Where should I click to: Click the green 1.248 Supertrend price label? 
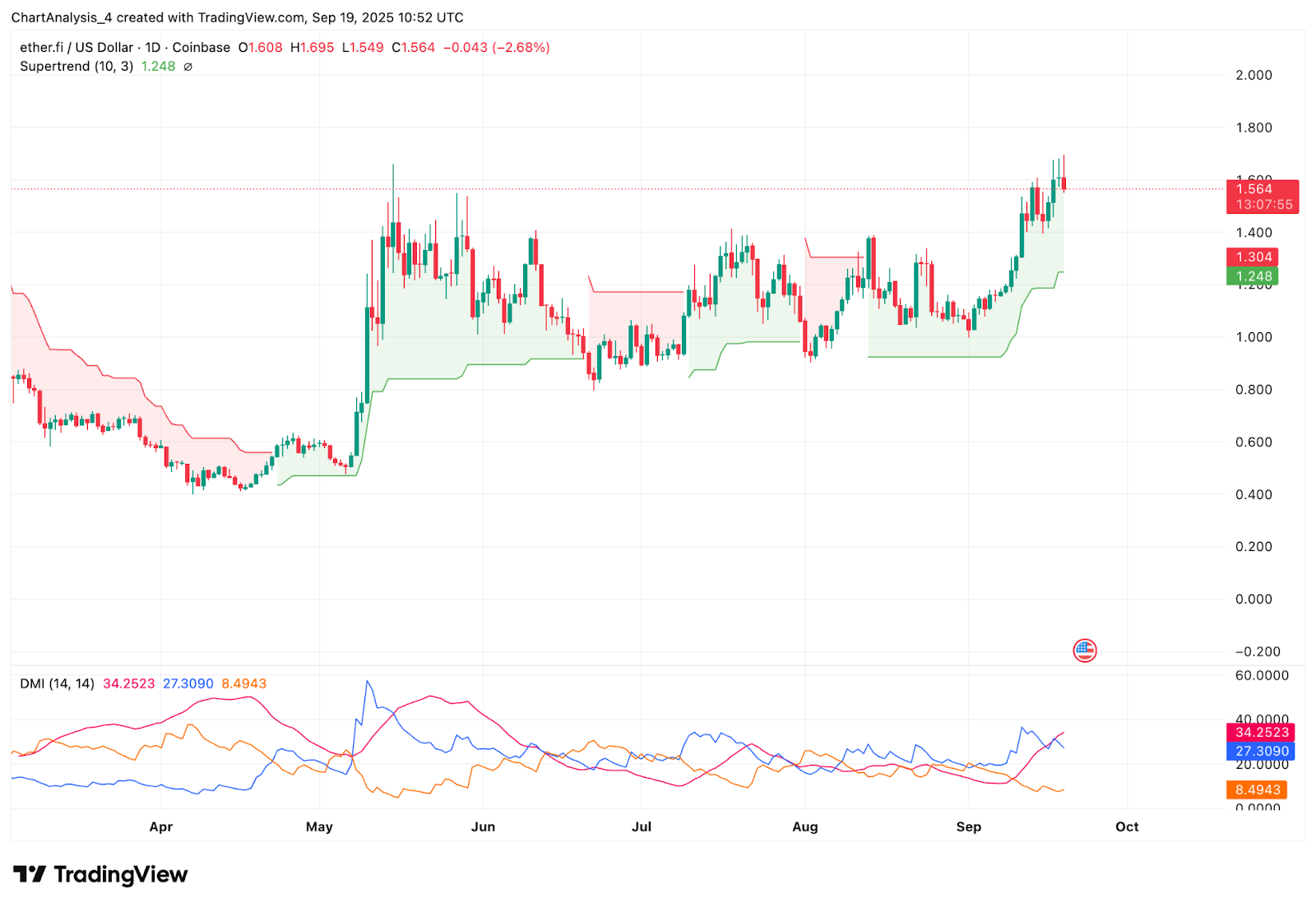click(1252, 276)
